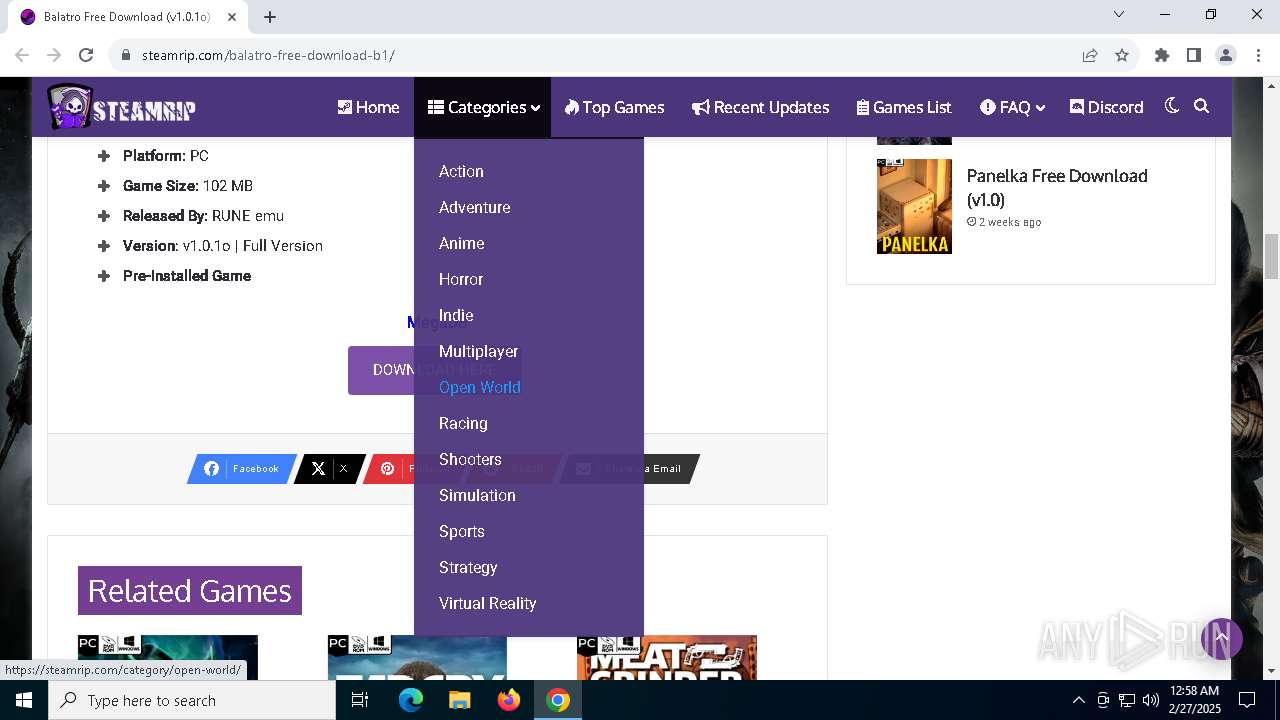Open the notification center

pos(1247,700)
